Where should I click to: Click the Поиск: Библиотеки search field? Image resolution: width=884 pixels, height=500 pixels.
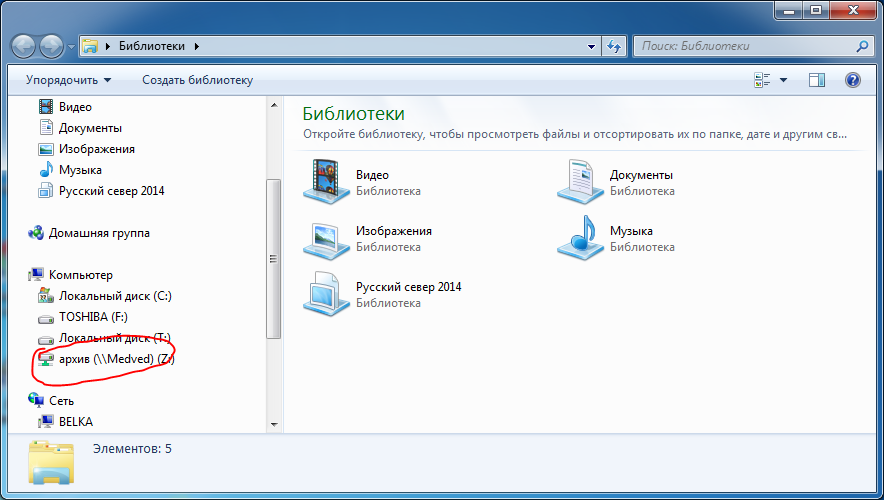click(x=745, y=46)
